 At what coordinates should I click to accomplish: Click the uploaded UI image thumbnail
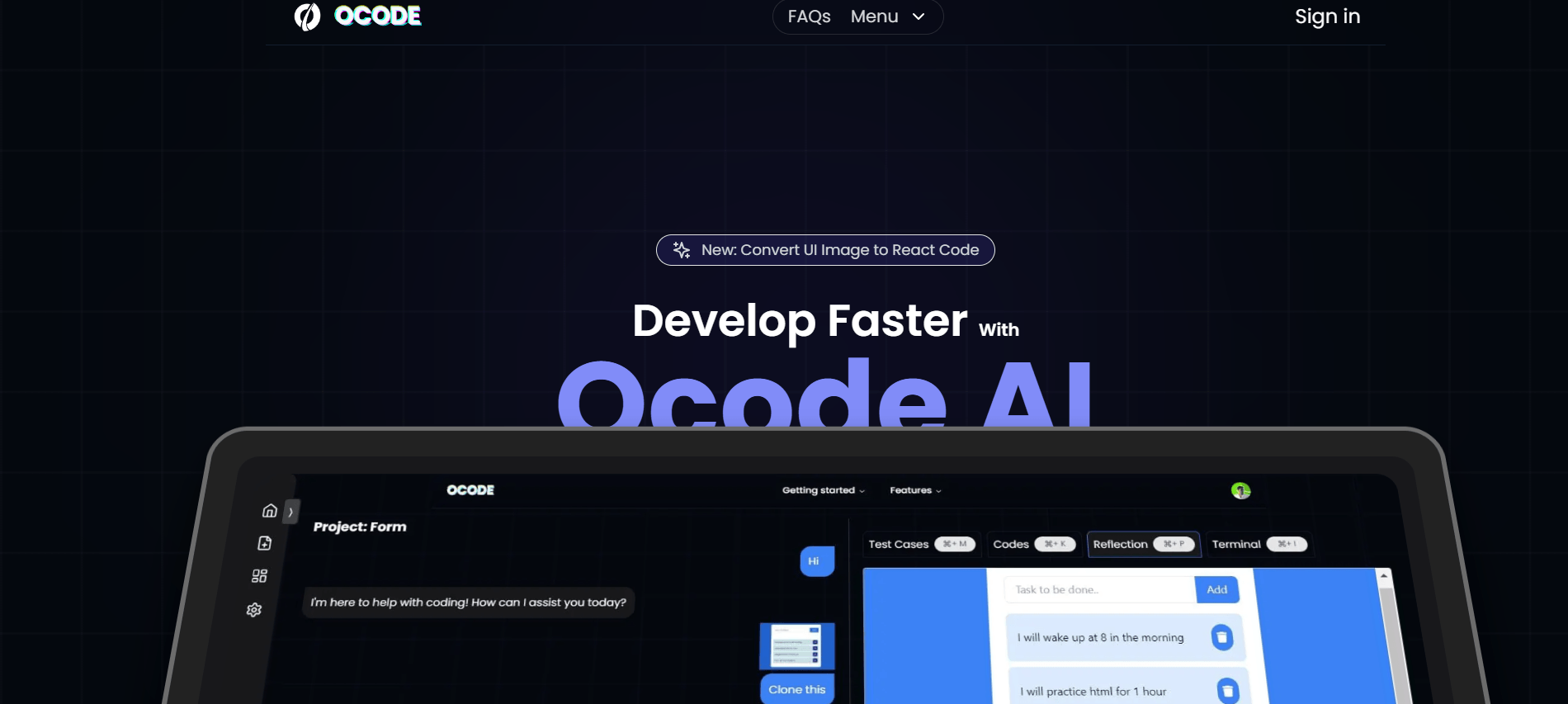[796, 645]
